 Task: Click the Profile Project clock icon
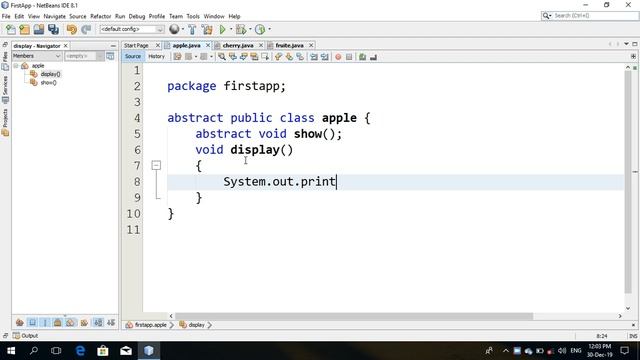pos(260,29)
